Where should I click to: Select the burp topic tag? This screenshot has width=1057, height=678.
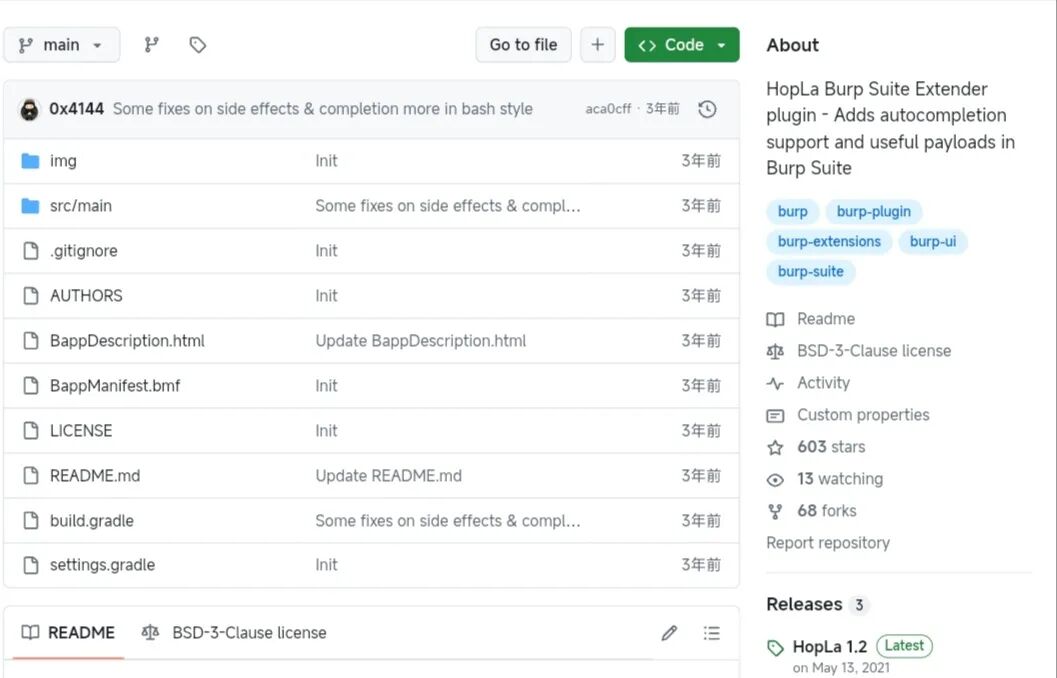[793, 212]
